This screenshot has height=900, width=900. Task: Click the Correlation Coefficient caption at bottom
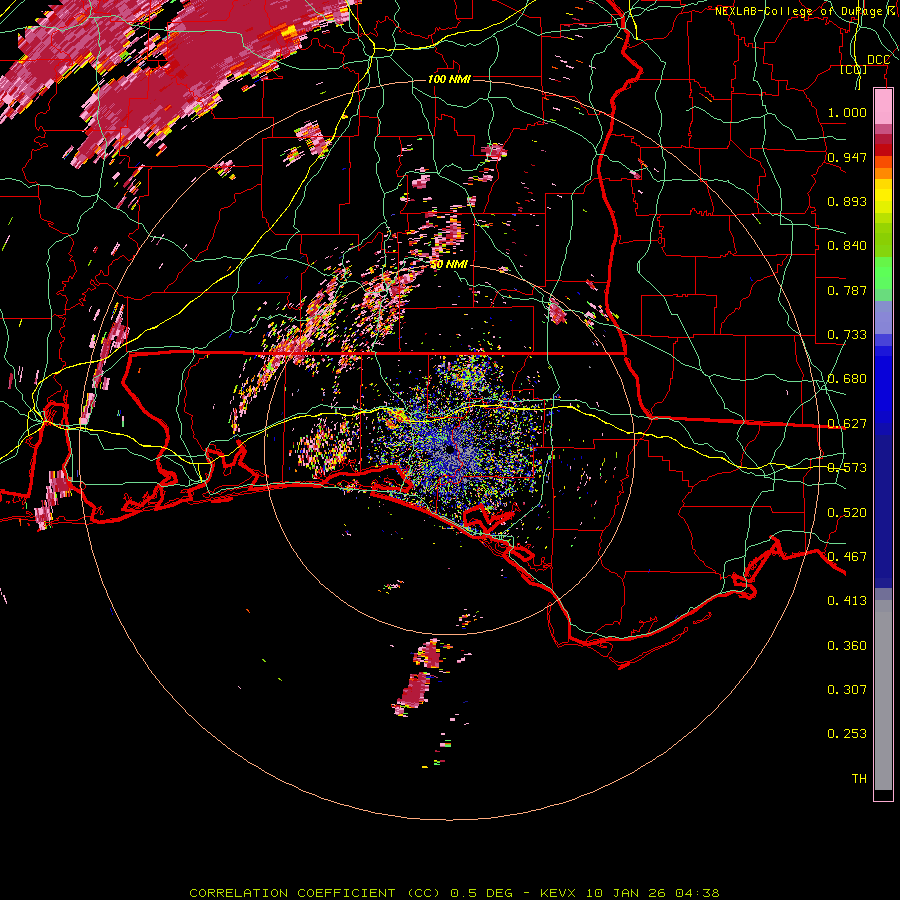454,893
